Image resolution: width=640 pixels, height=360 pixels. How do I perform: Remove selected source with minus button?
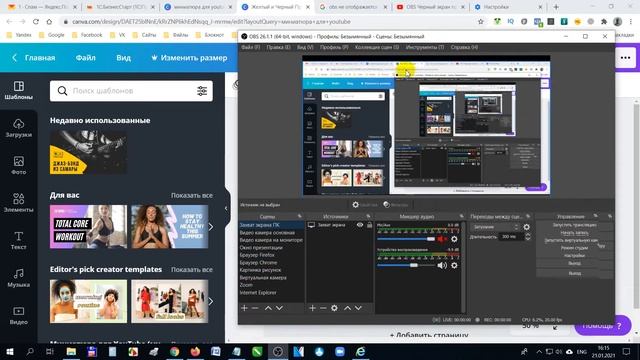(323, 308)
